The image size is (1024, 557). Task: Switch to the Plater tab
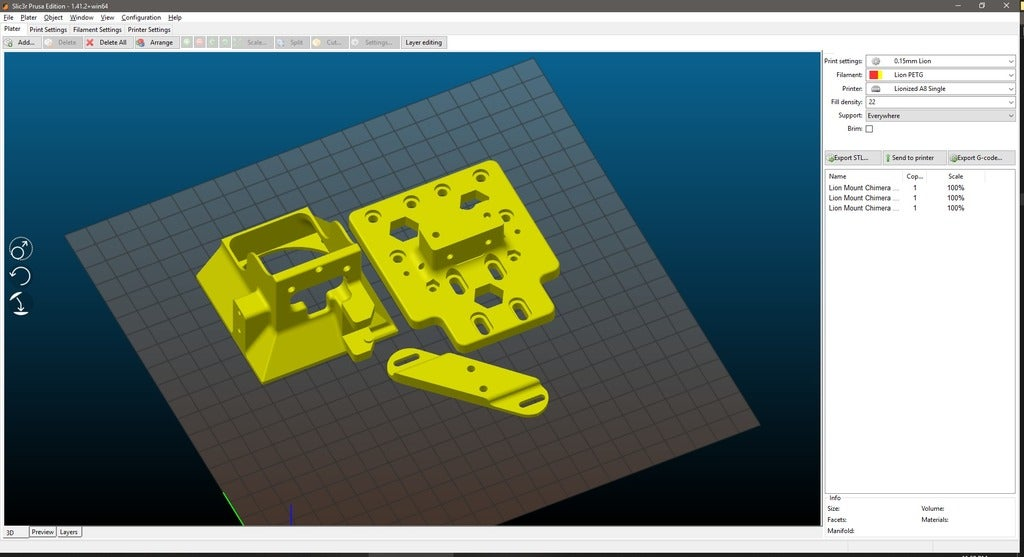[12, 29]
